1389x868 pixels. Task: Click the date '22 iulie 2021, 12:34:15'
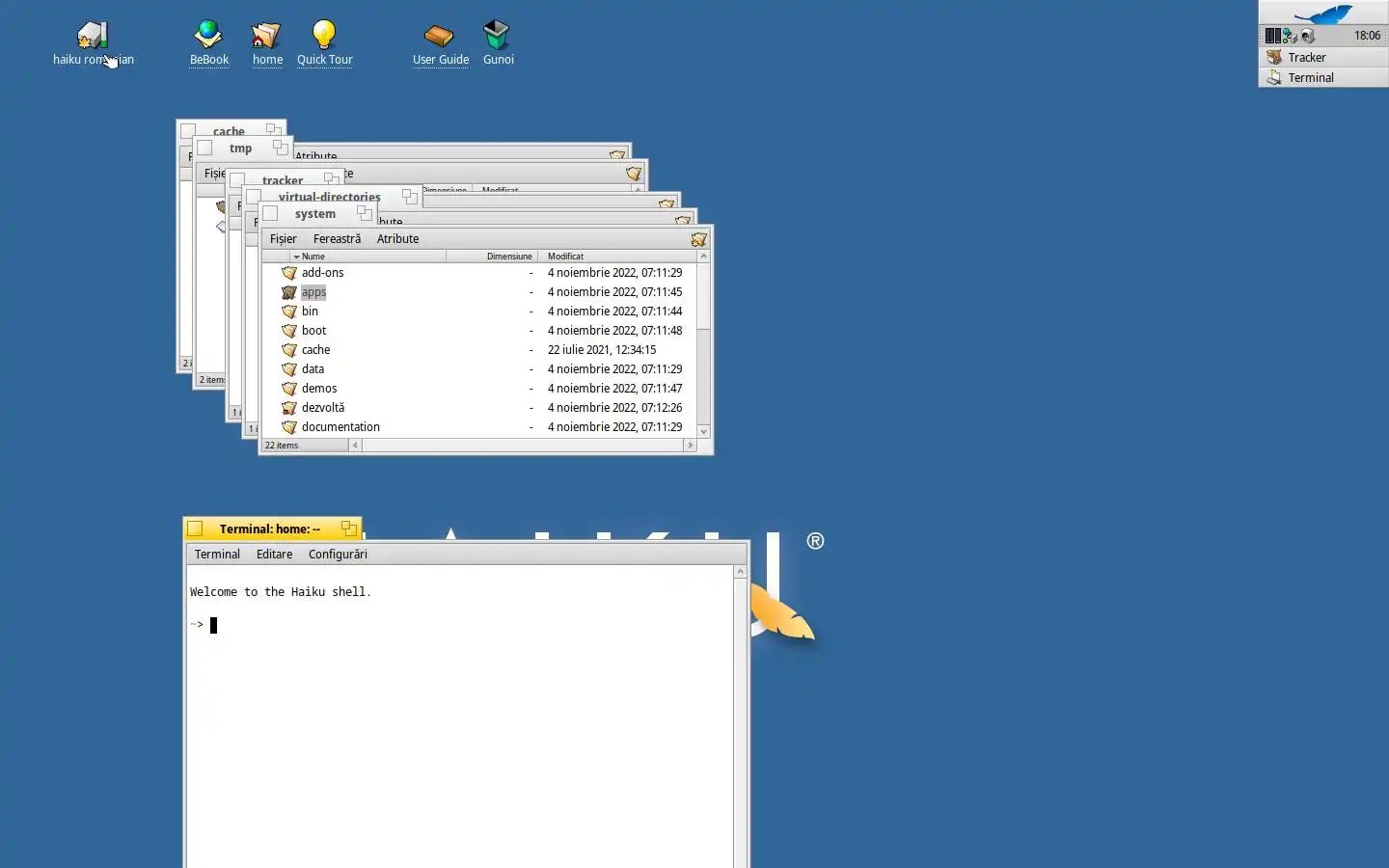point(602,350)
